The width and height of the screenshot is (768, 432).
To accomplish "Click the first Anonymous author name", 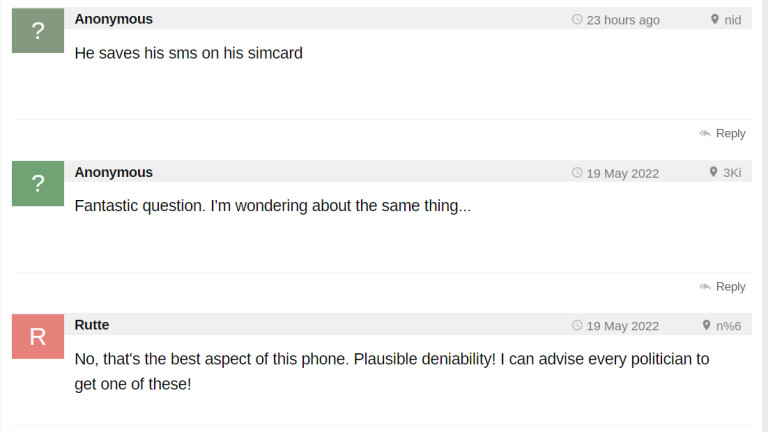I will coord(114,19).
